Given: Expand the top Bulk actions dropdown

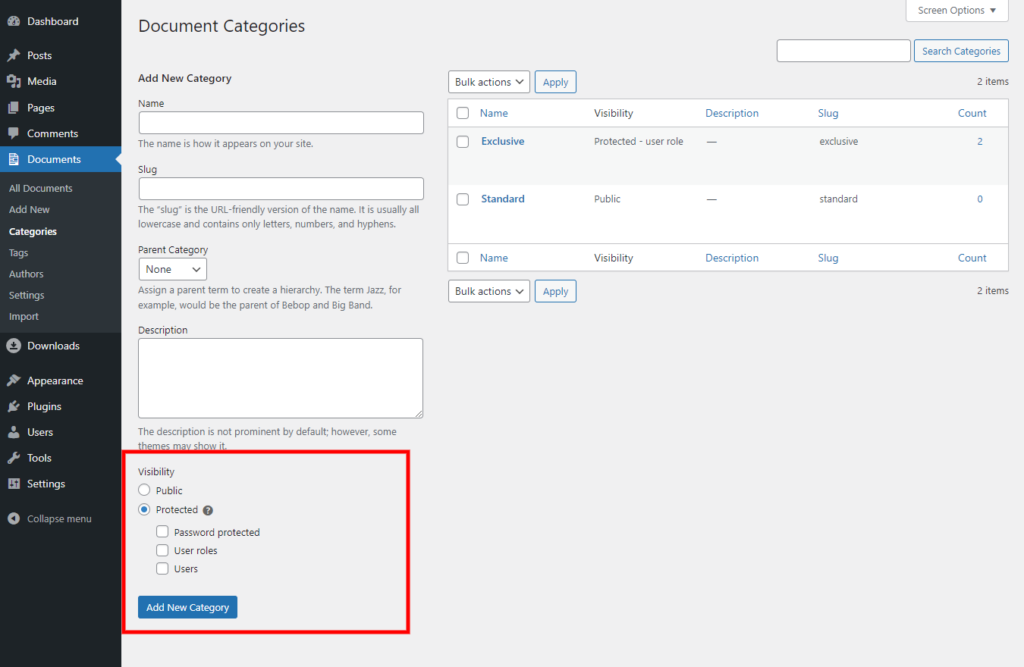Looking at the screenshot, I should coord(488,82).
